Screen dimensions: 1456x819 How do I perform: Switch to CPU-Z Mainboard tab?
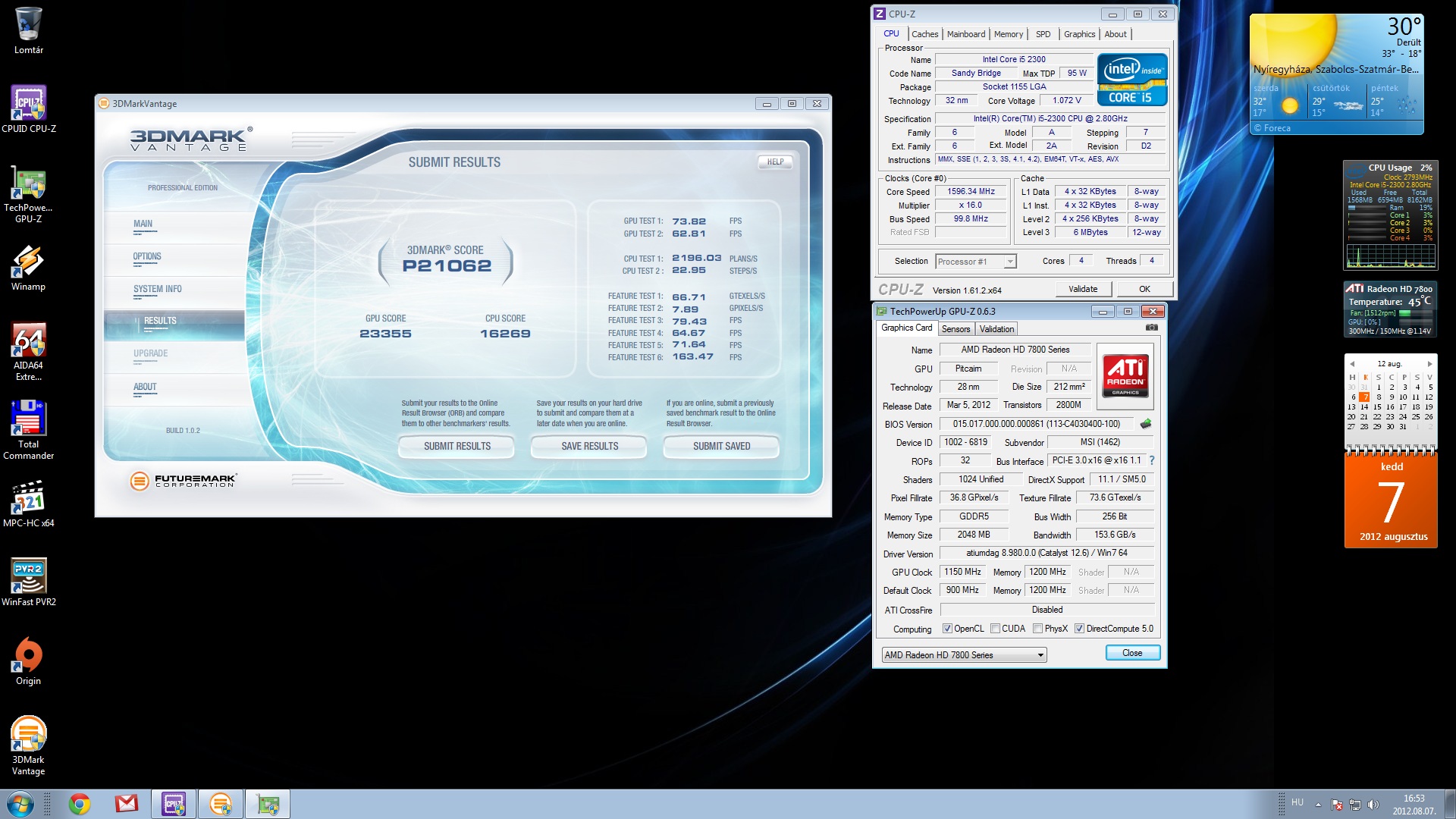[x=965, y=34]
